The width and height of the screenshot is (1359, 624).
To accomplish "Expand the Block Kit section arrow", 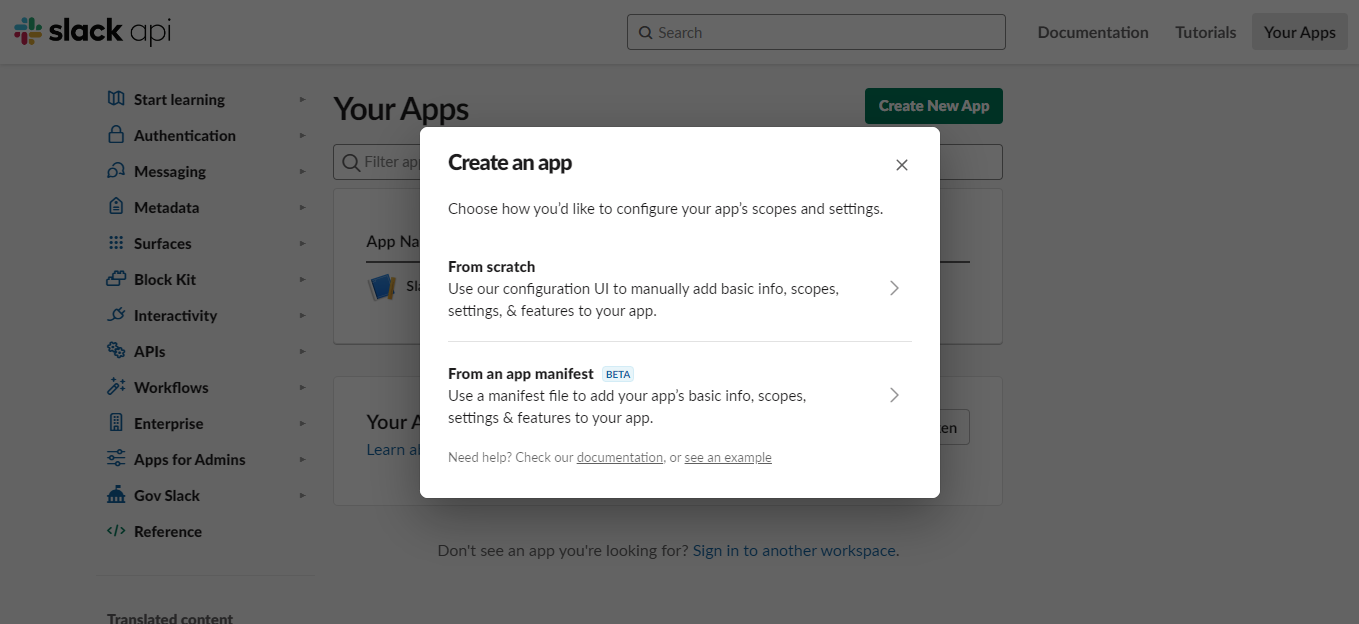I will [x=302, y=279].
